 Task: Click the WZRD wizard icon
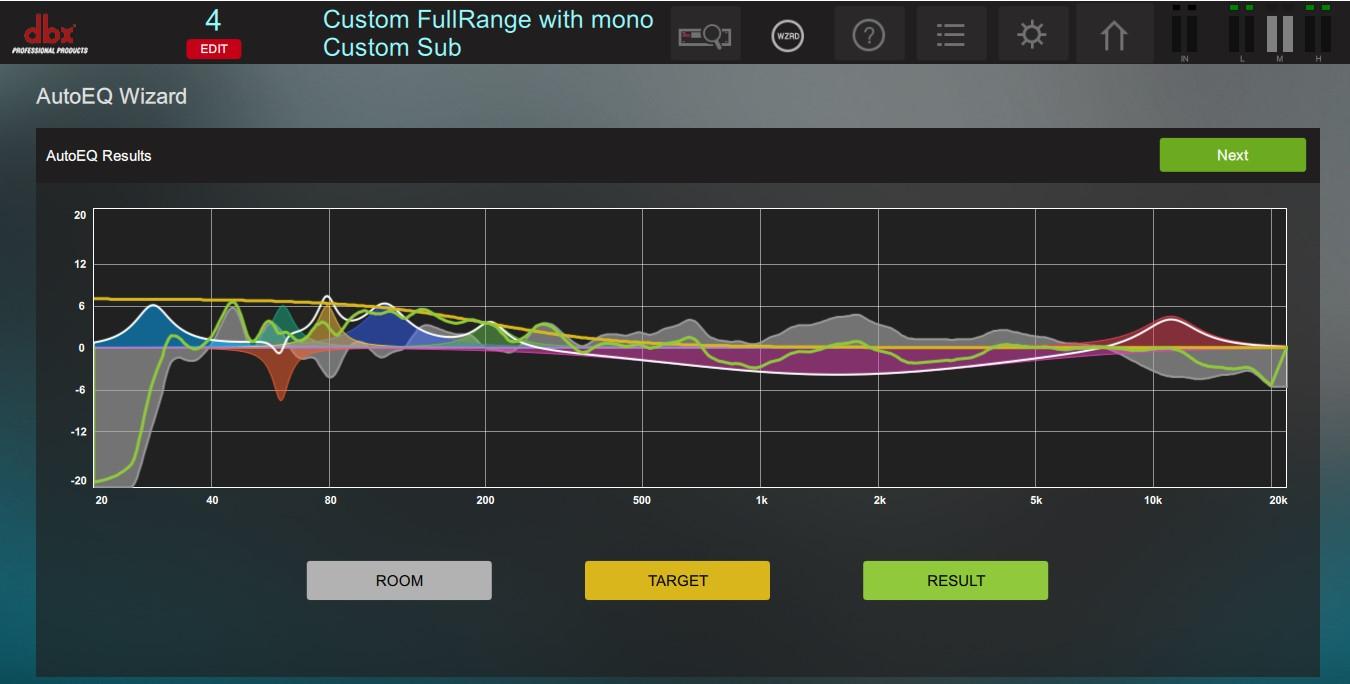pyautogui.click(x=787, y=35)
